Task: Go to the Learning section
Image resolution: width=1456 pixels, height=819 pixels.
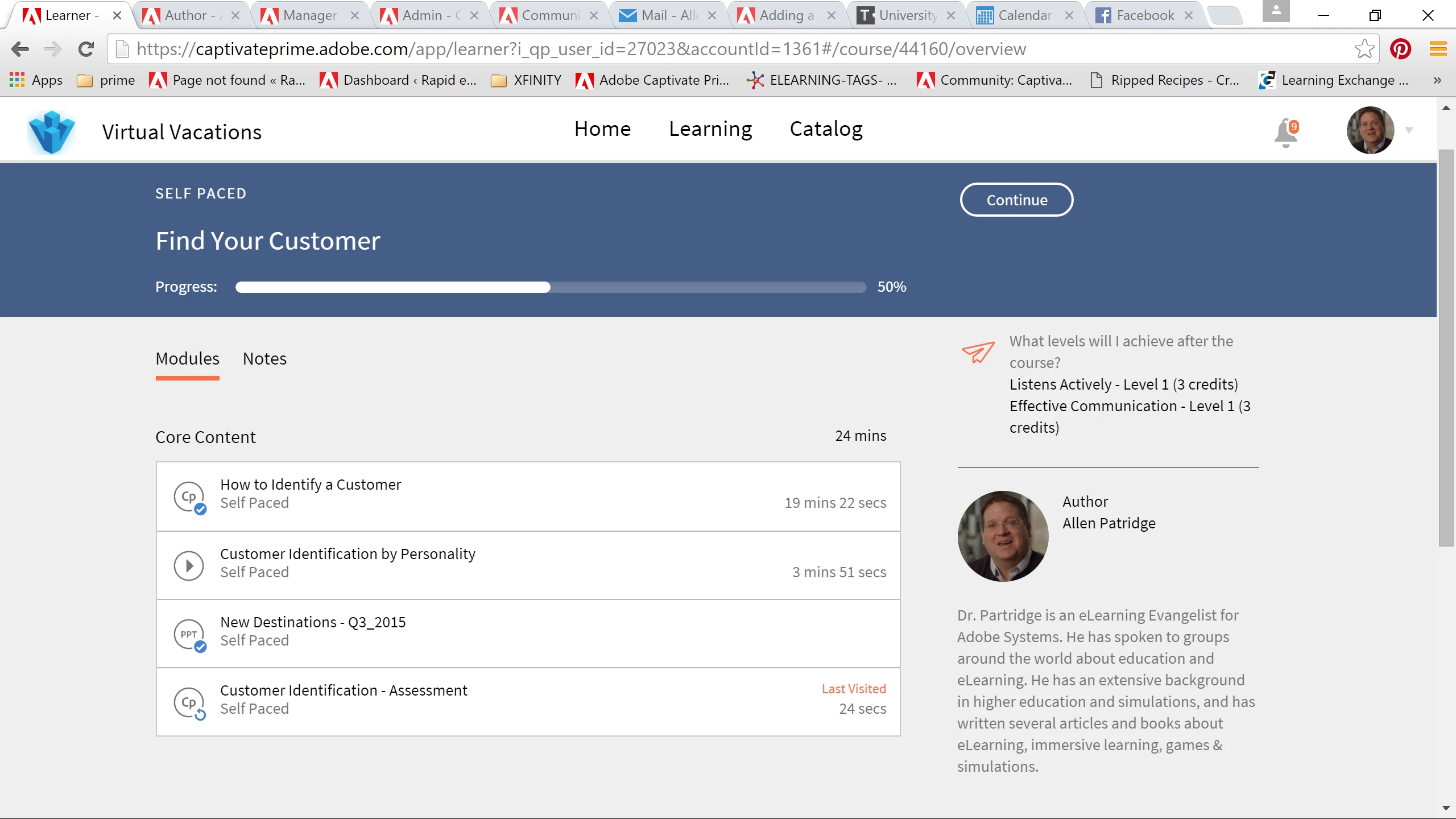Action: 710,129
